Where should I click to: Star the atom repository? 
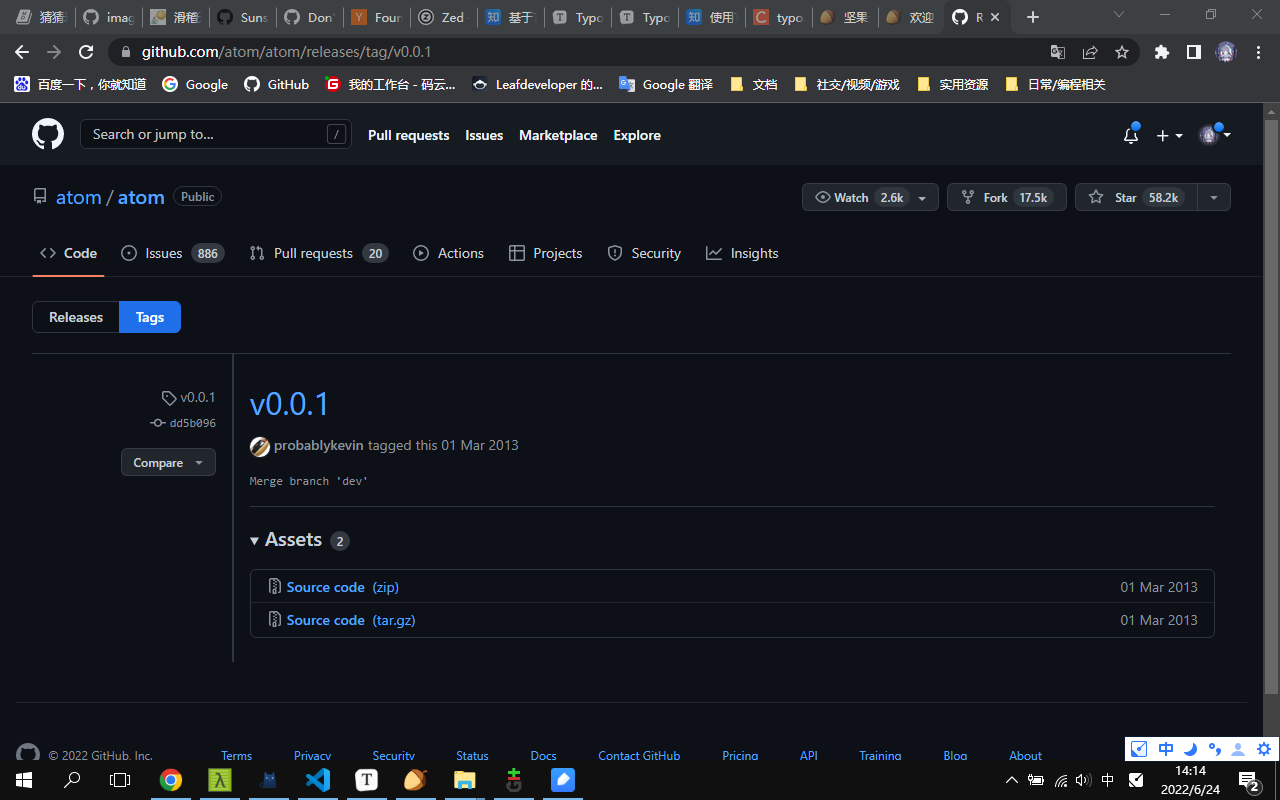point(1135,197)
